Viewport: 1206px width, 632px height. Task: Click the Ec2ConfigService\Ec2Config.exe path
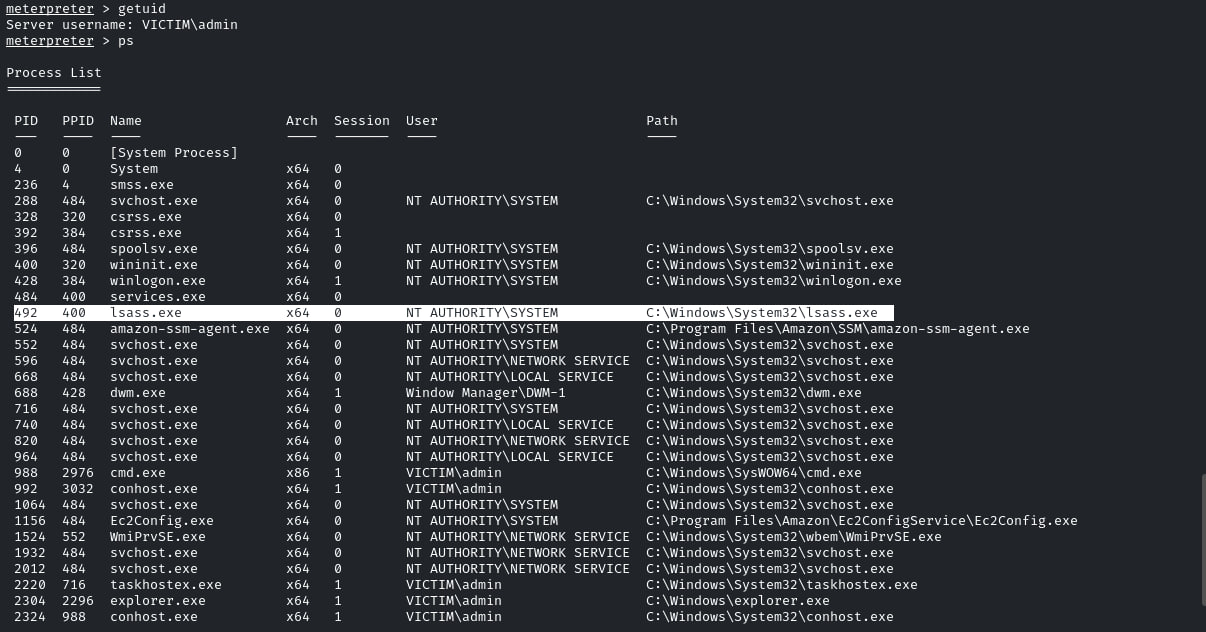click(862, 521)
